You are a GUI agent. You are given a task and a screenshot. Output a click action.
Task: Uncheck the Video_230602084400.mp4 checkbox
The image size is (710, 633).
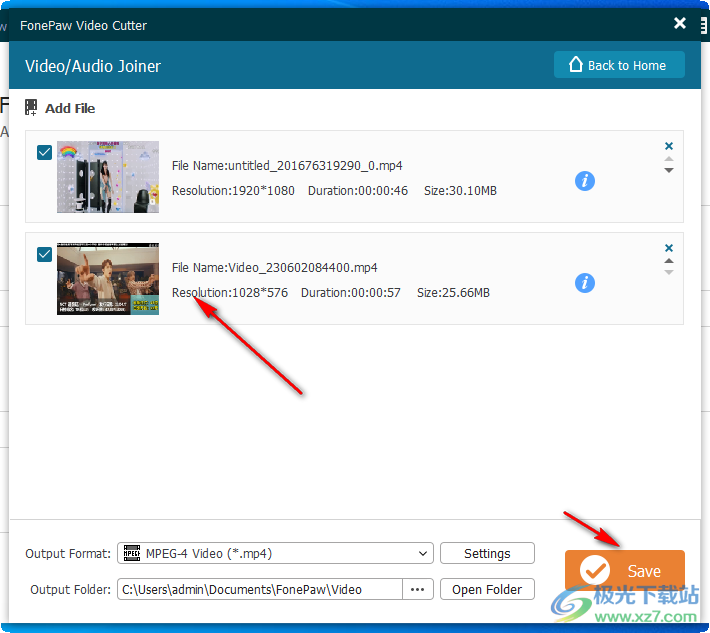point(44,254)
